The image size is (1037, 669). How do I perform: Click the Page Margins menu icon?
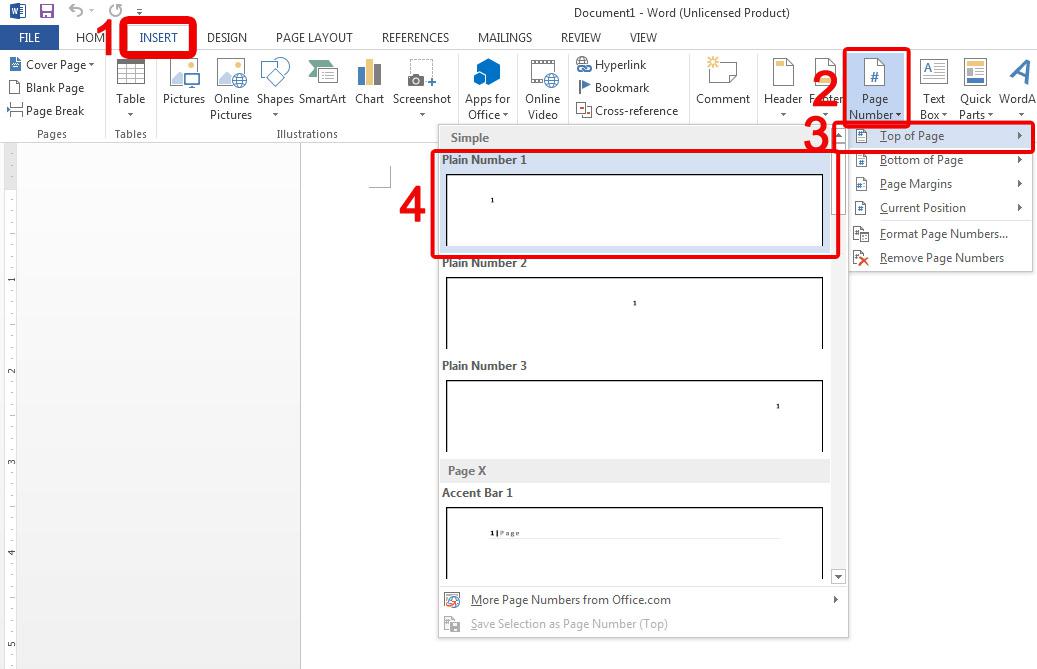861,184
